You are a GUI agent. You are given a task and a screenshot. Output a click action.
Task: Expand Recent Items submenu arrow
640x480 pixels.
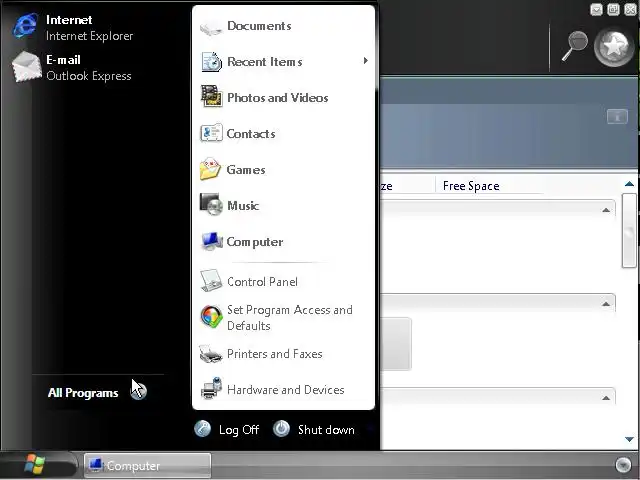pos(365,61)
